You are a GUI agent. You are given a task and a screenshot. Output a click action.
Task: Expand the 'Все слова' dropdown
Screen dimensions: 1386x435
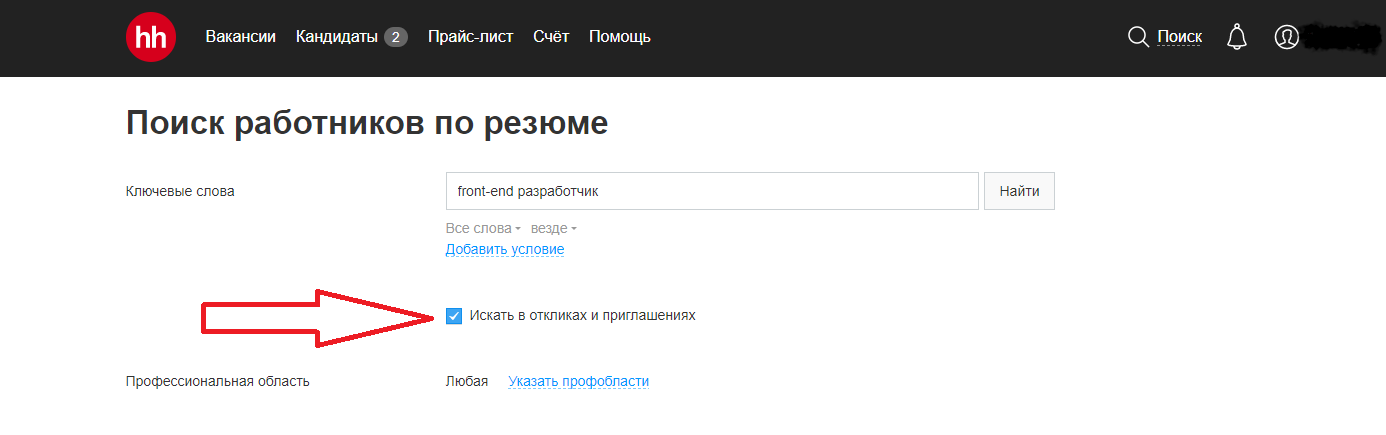point(483,228)
